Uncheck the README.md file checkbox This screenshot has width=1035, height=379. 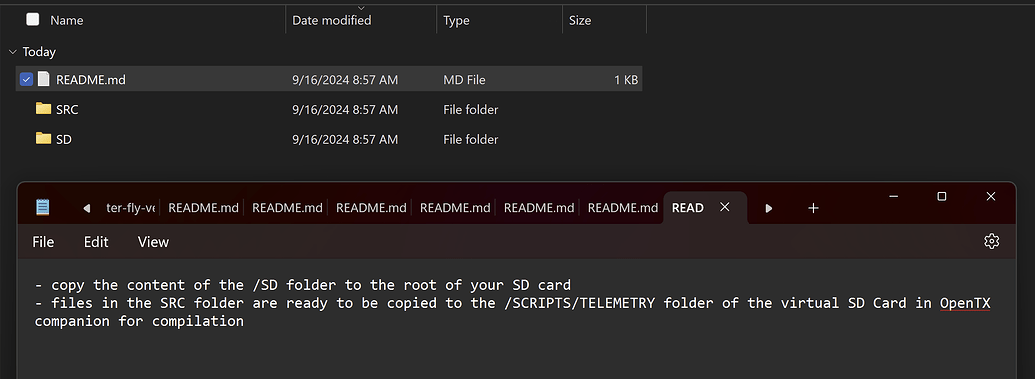[26, 79]
